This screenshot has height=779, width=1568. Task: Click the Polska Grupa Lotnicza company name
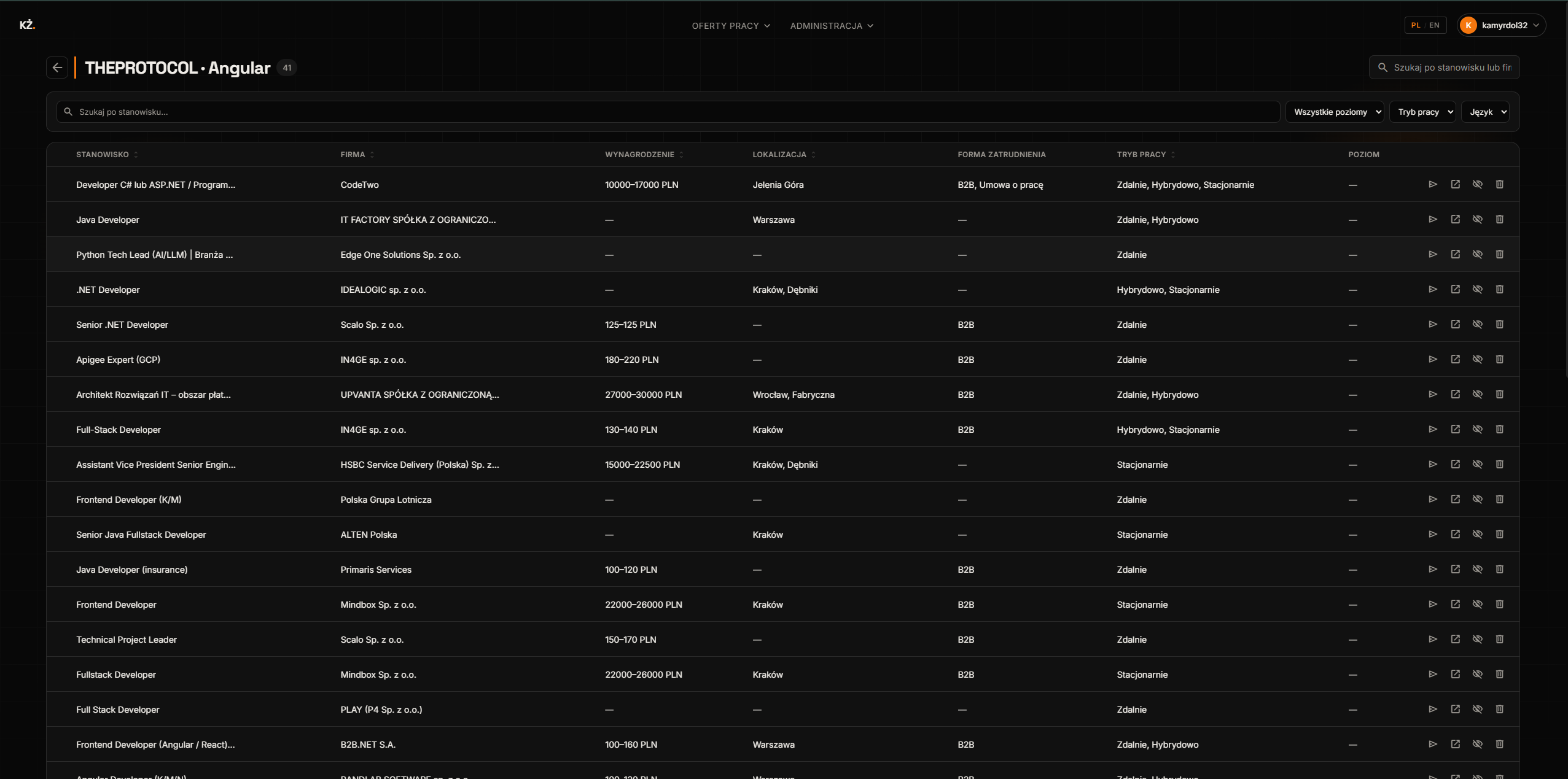pyautogui.click(x=386, y=500)
